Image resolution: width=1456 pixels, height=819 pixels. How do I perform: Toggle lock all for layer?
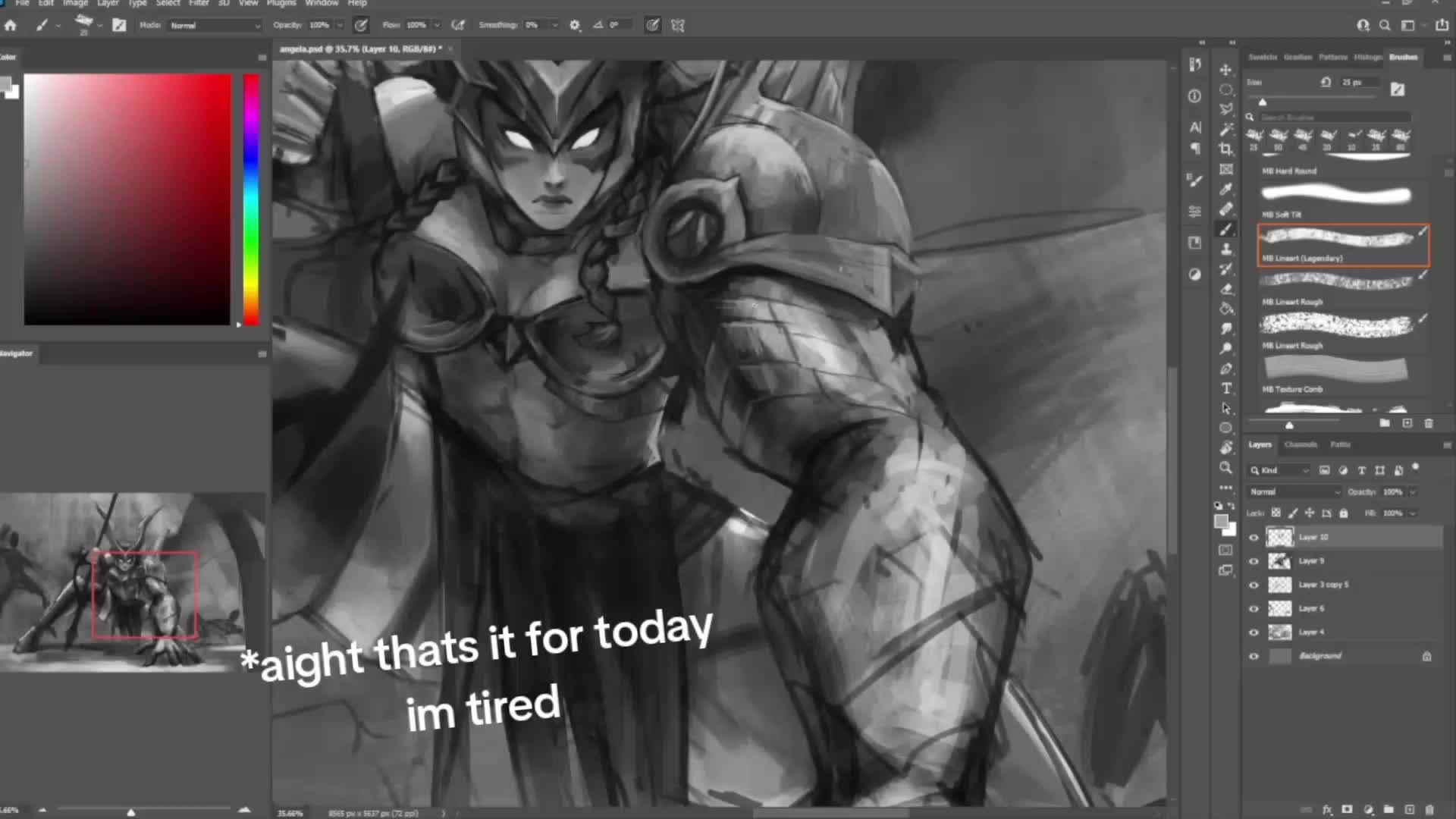1344,513
